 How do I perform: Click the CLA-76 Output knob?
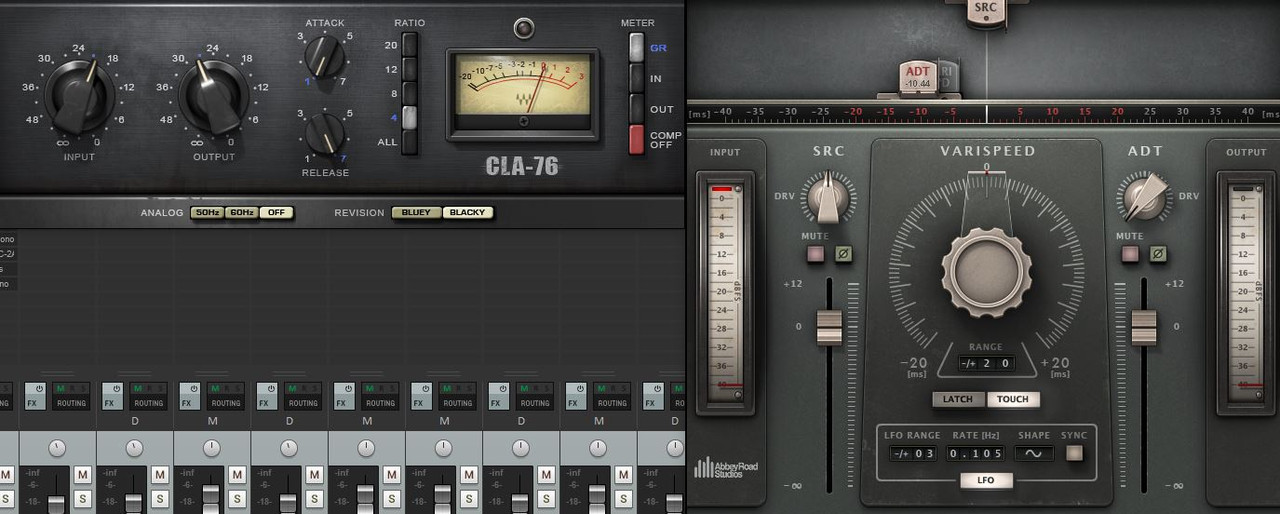pyautogui.click(x=212, y=97)
